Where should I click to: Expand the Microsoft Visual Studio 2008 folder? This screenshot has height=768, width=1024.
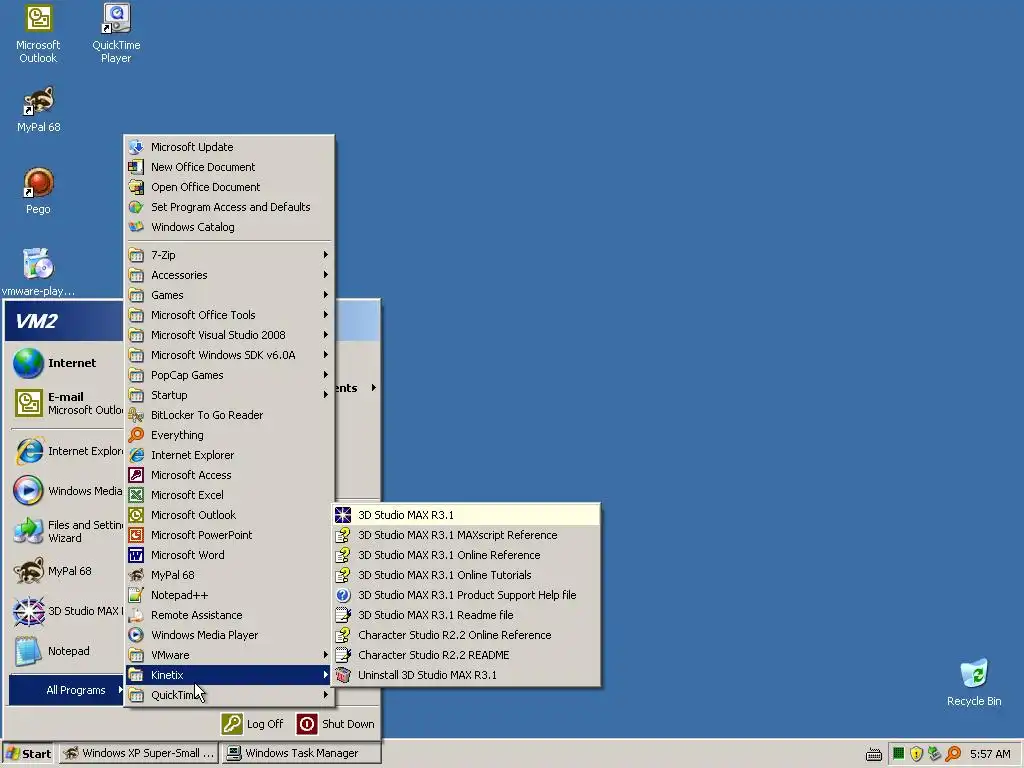229,335
